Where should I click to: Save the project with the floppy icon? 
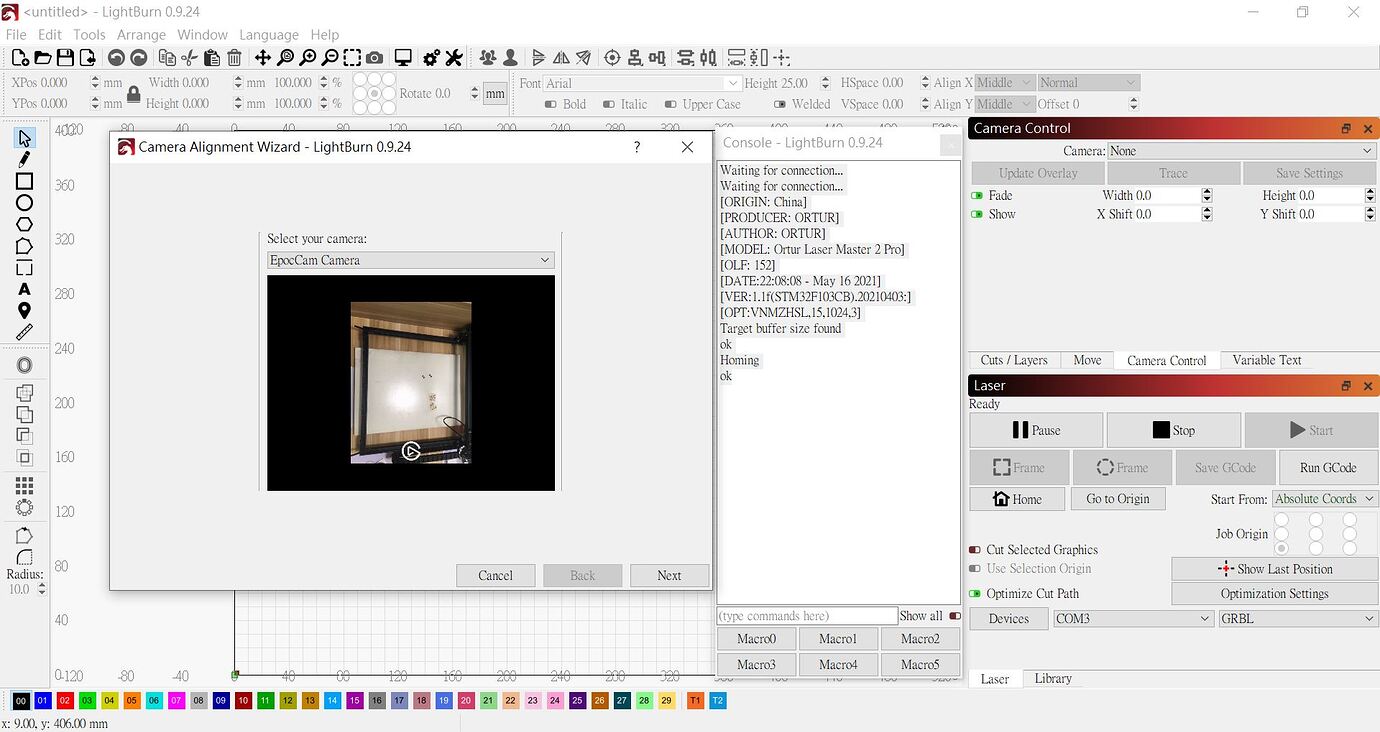pos(65,58)
